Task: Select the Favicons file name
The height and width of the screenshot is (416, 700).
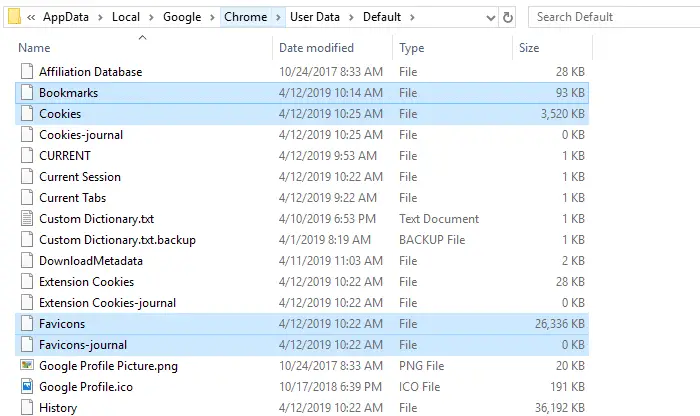Action: (62, 324)
